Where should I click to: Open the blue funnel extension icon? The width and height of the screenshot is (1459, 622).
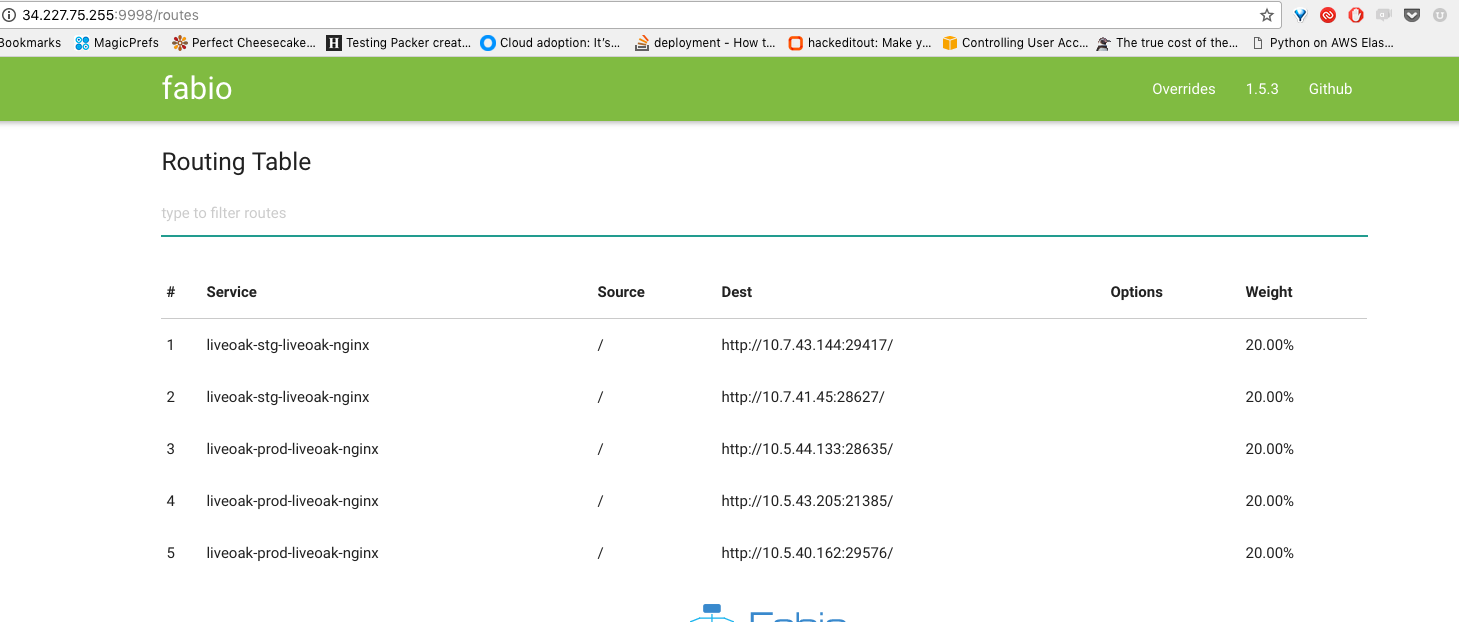click(x=1300, y=15)
